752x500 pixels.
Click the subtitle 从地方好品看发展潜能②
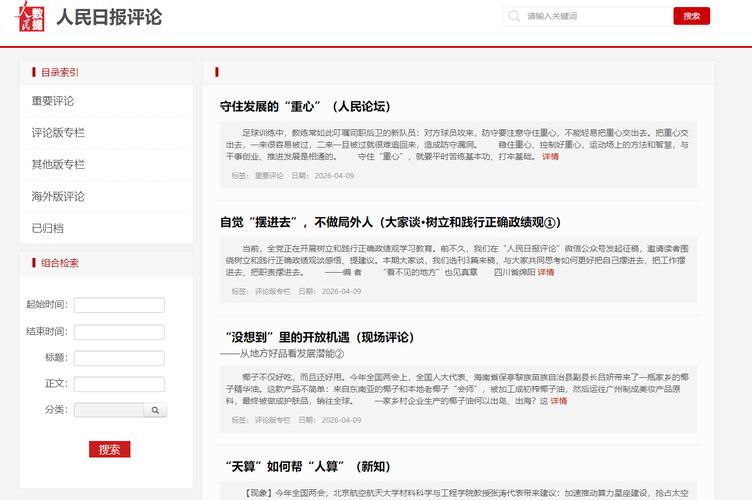click(x=282, y=354)
